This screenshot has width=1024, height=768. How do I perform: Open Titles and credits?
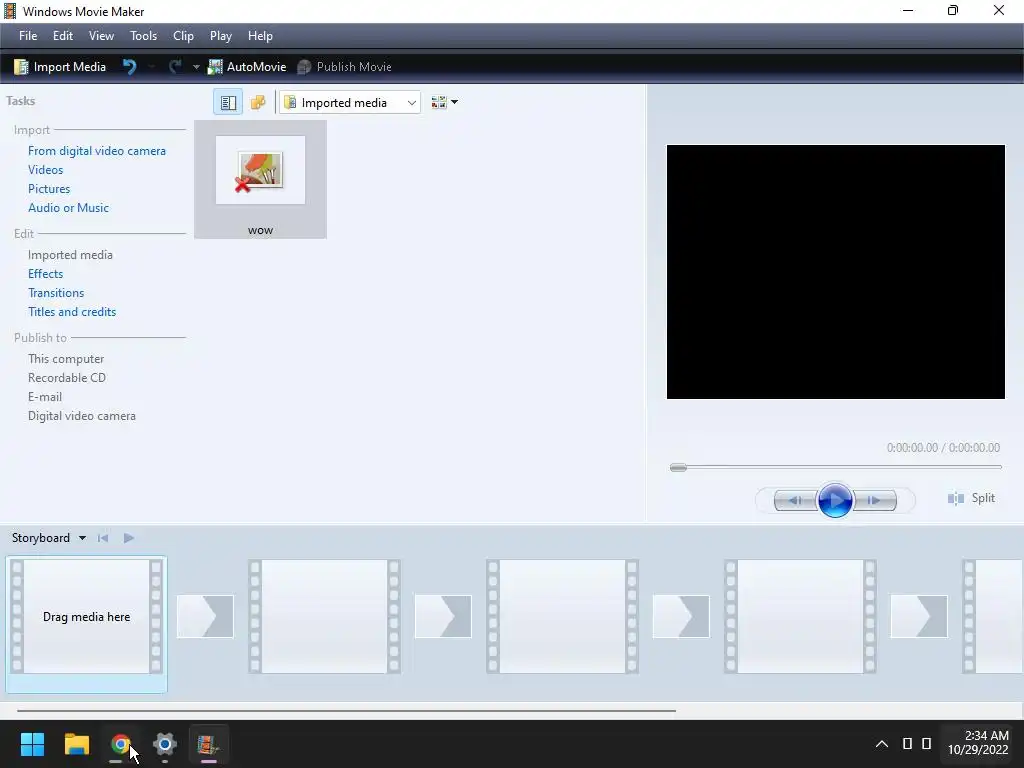(72, 312)
